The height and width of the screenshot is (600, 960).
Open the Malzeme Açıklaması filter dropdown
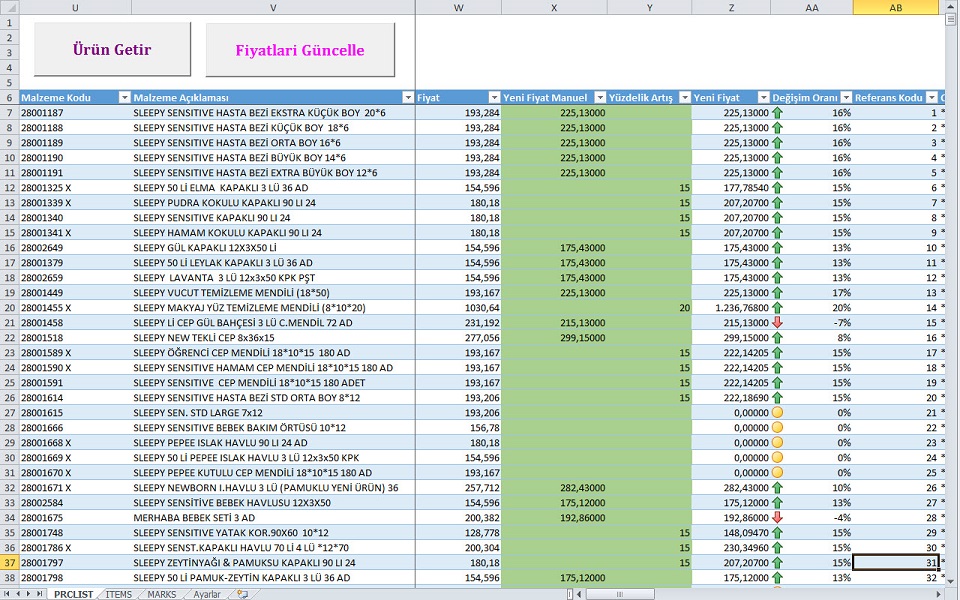click(x=408, y=97)
